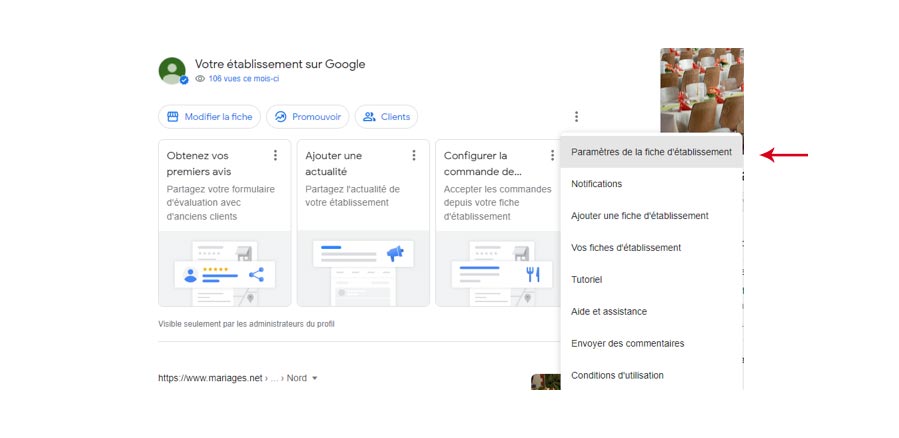Click the megaphone illustration in the news card
Screen dimensions: 899x438
click(395, 253)
